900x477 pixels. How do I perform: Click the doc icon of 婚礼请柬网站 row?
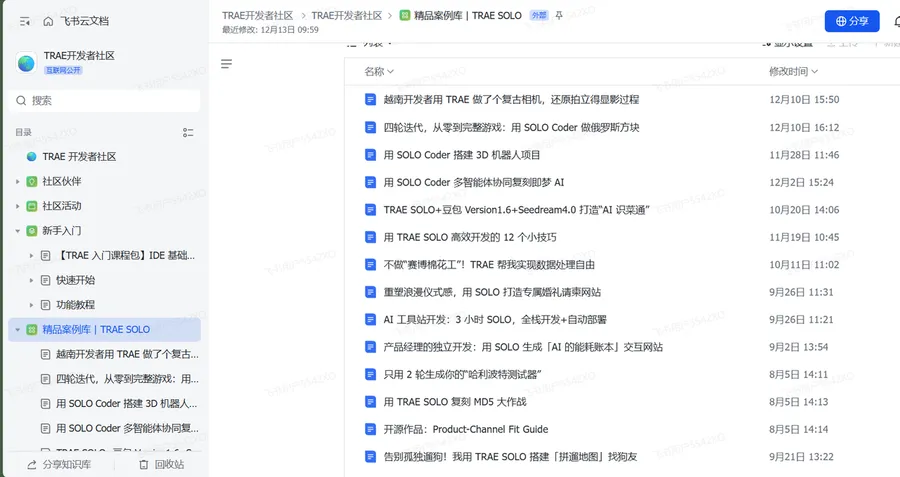tap(371, 292)
